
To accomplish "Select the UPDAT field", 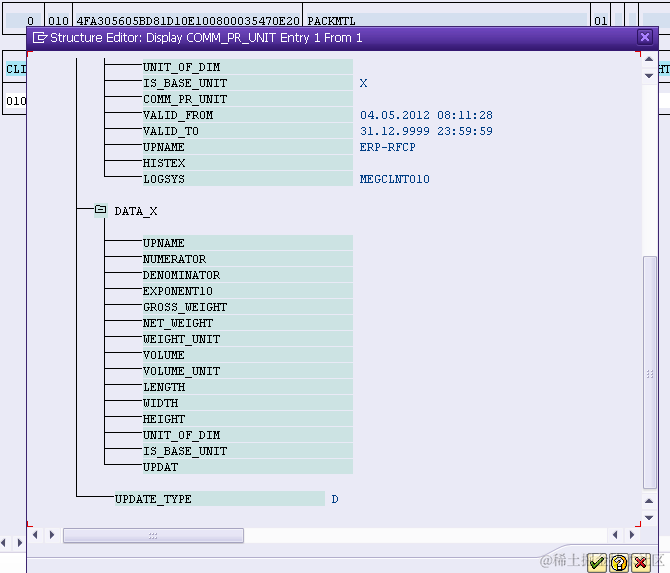I will [248, 467].
